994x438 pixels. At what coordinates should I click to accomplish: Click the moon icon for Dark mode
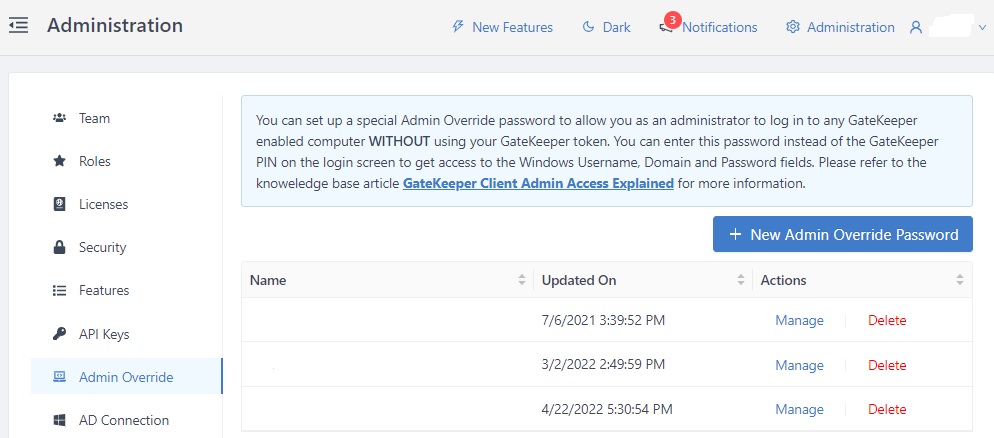pos(589,27)
